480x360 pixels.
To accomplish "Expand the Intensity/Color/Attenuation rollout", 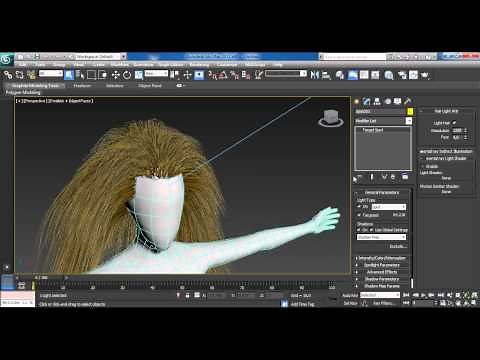I will 382,258.
